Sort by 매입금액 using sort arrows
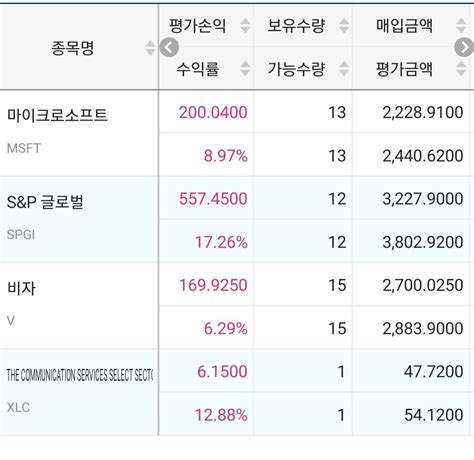This screenshot has height=460, width=474. (x=461, y=26)
